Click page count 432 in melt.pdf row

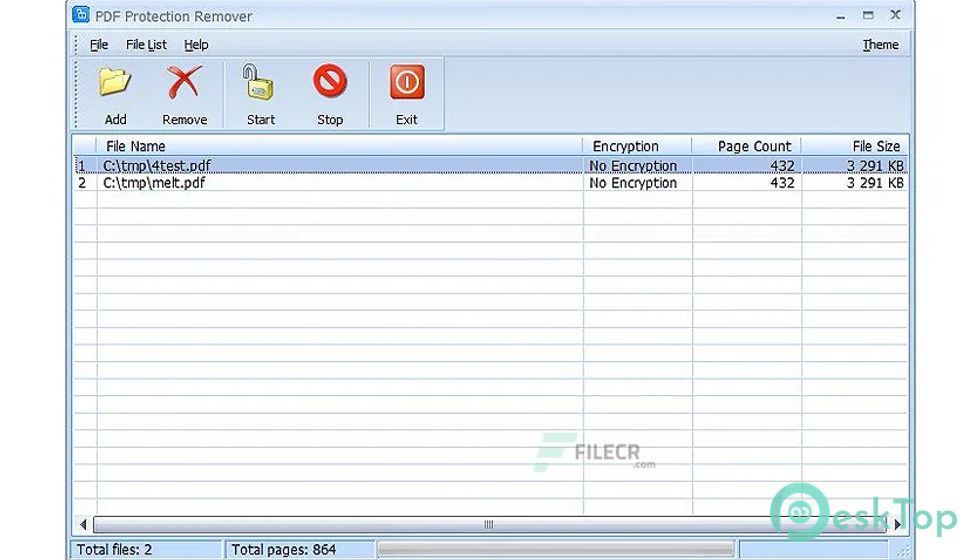tap(746, 182)
